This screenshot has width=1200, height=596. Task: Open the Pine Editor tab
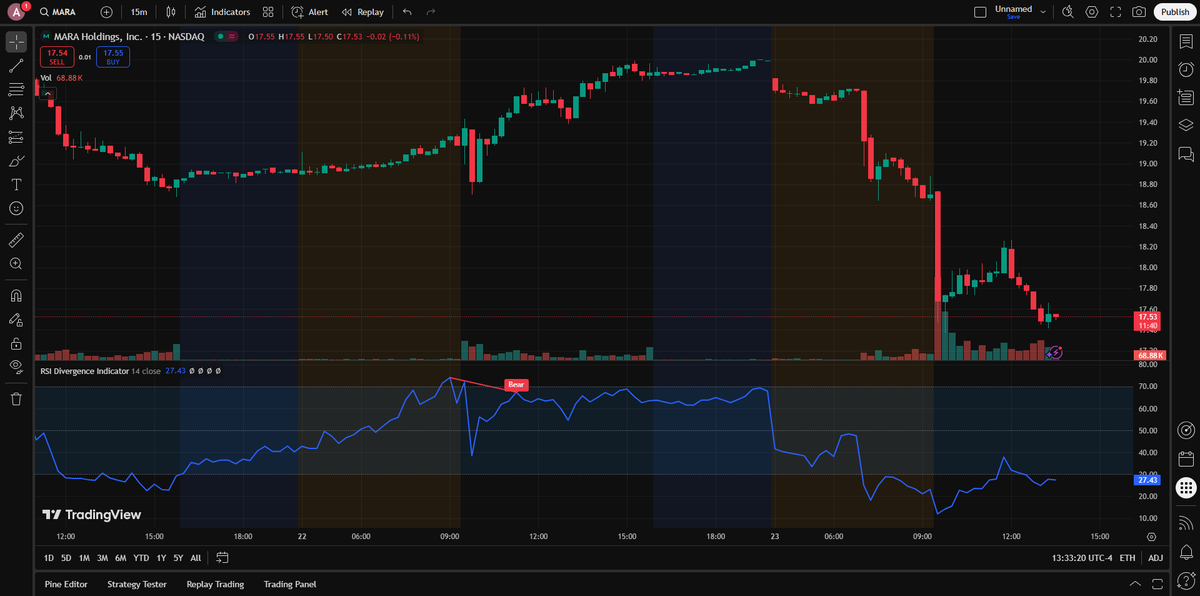point(67,584)
